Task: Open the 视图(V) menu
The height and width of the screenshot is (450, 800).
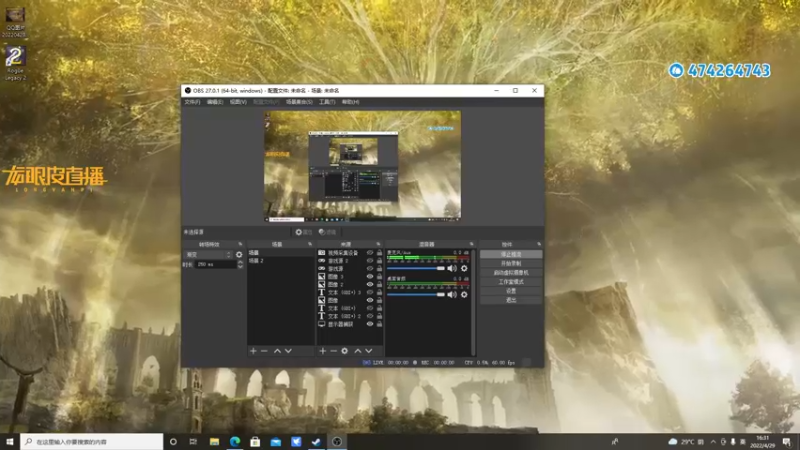Action: pyautogui.click(x=238, y=102)
